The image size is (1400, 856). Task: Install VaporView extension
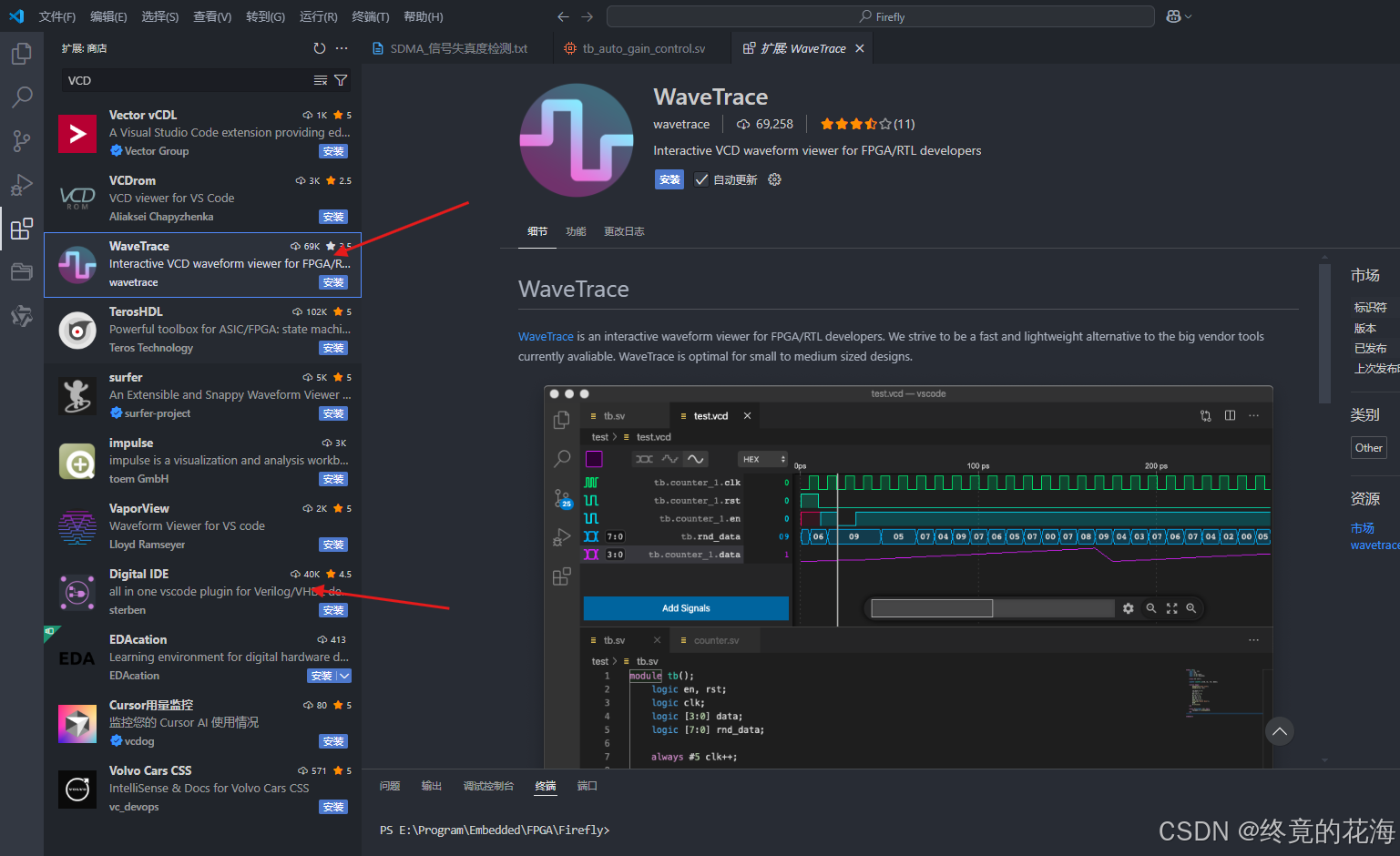(x=333, y=545)
